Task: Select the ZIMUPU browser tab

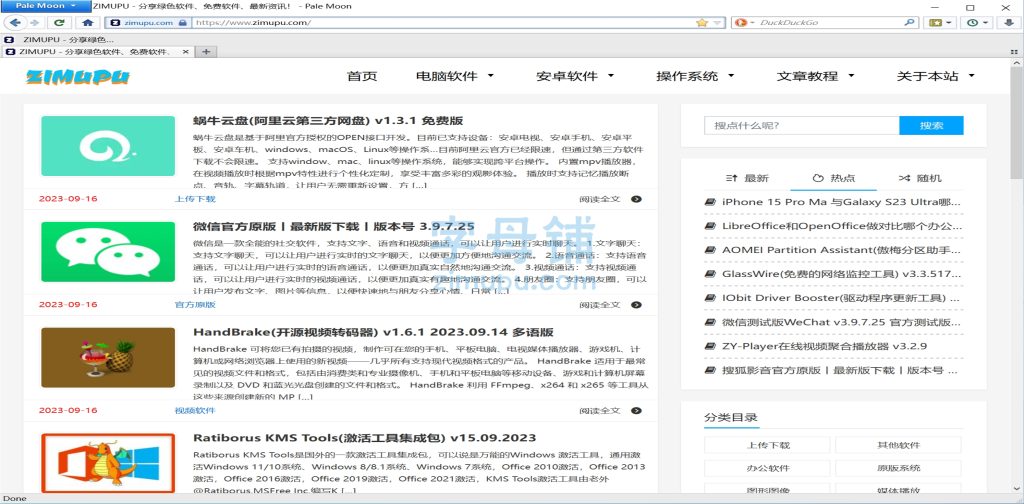Action: (x=98, y=52)
